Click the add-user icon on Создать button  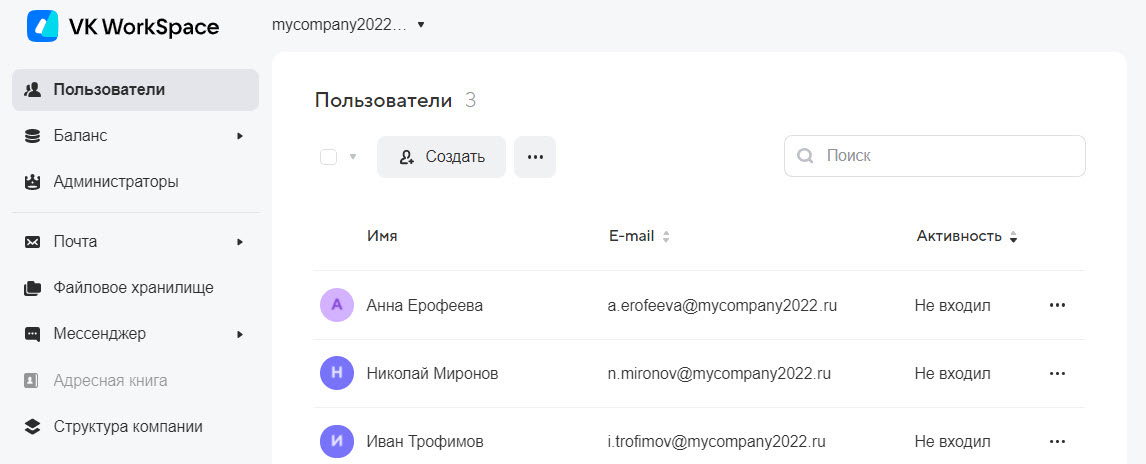[407, 157]
